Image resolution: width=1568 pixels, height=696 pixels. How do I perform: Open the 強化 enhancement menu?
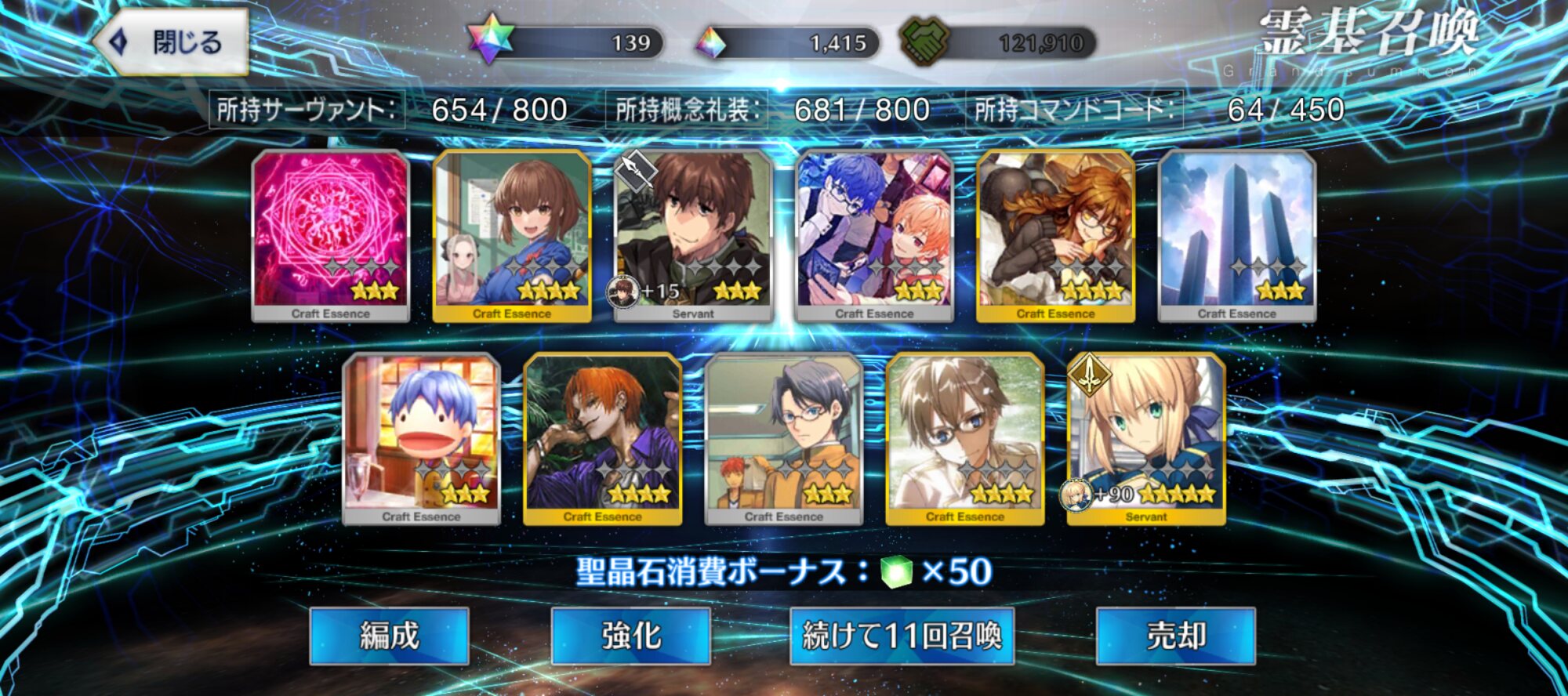pyautogui.click(x=631, y=636)
